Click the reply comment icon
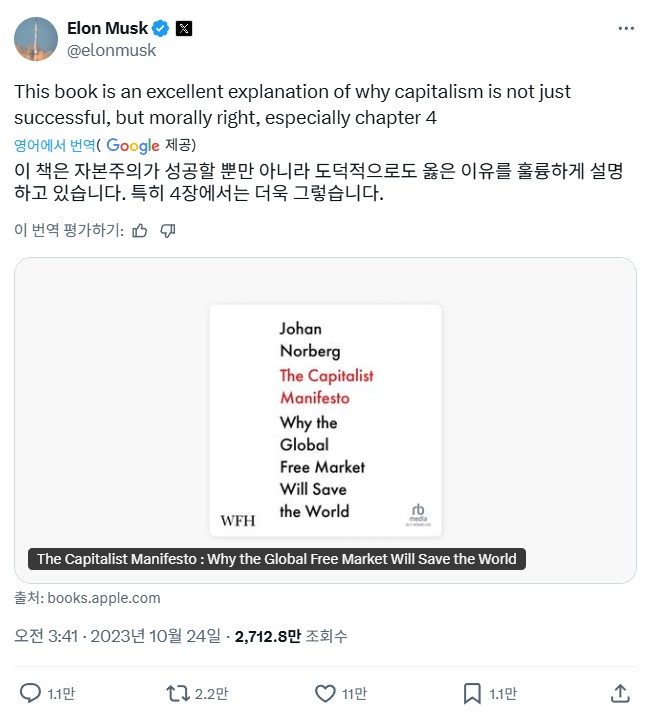The width and height of the screenshot is (646, 718). tap(31, 692)
